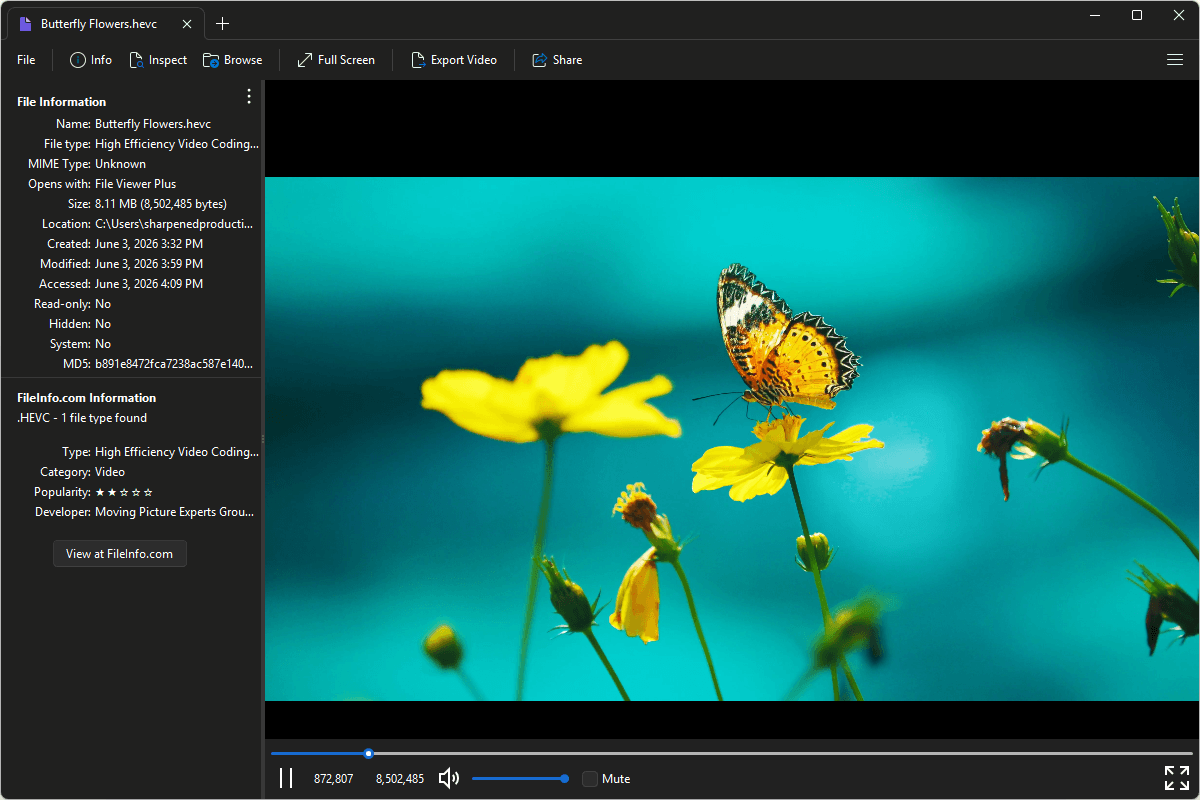The image size is (1200, 800).
Task: Click the Popularity star rating
Action: [124, 492]
